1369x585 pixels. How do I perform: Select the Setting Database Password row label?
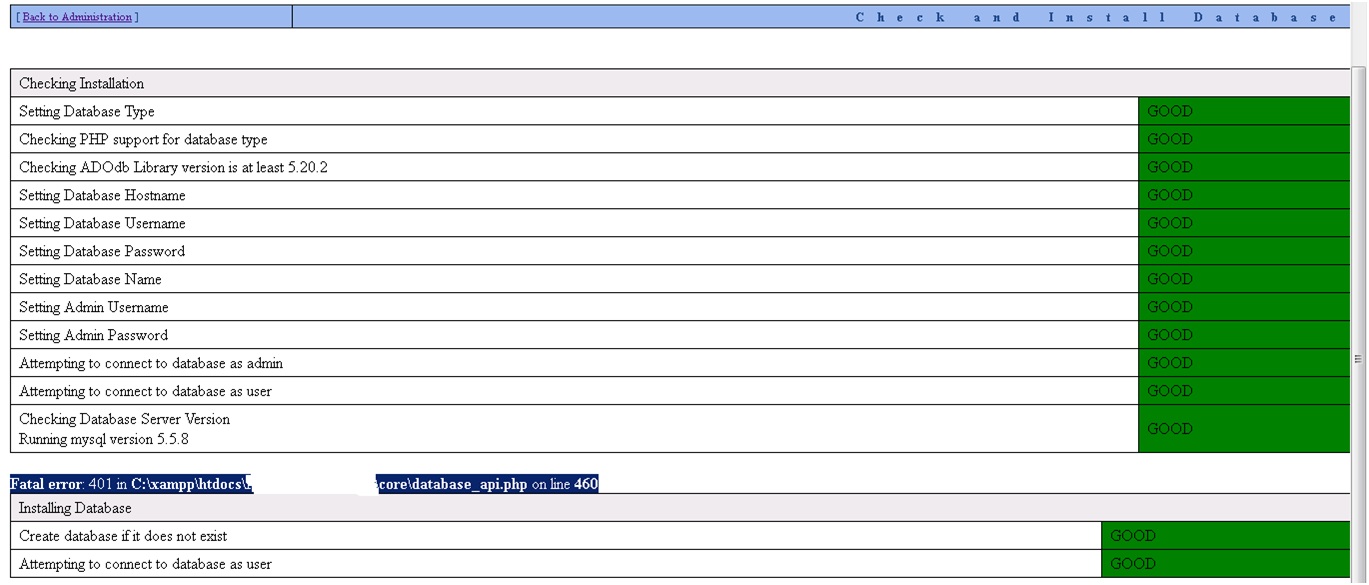[x=102, y=252]
